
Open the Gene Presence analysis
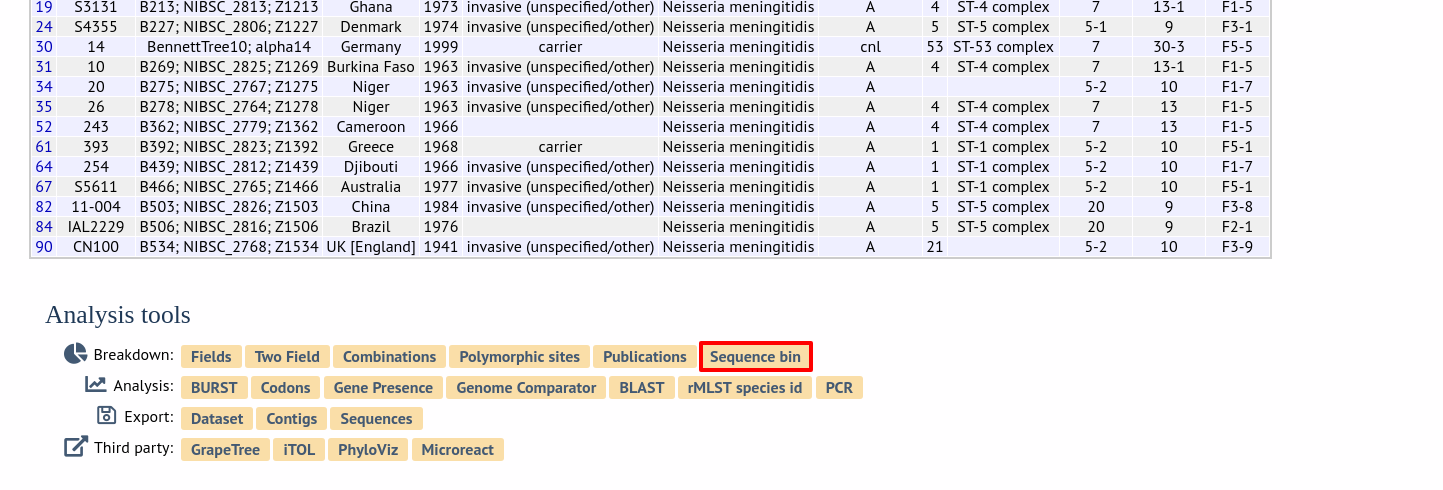coord(383,388)
